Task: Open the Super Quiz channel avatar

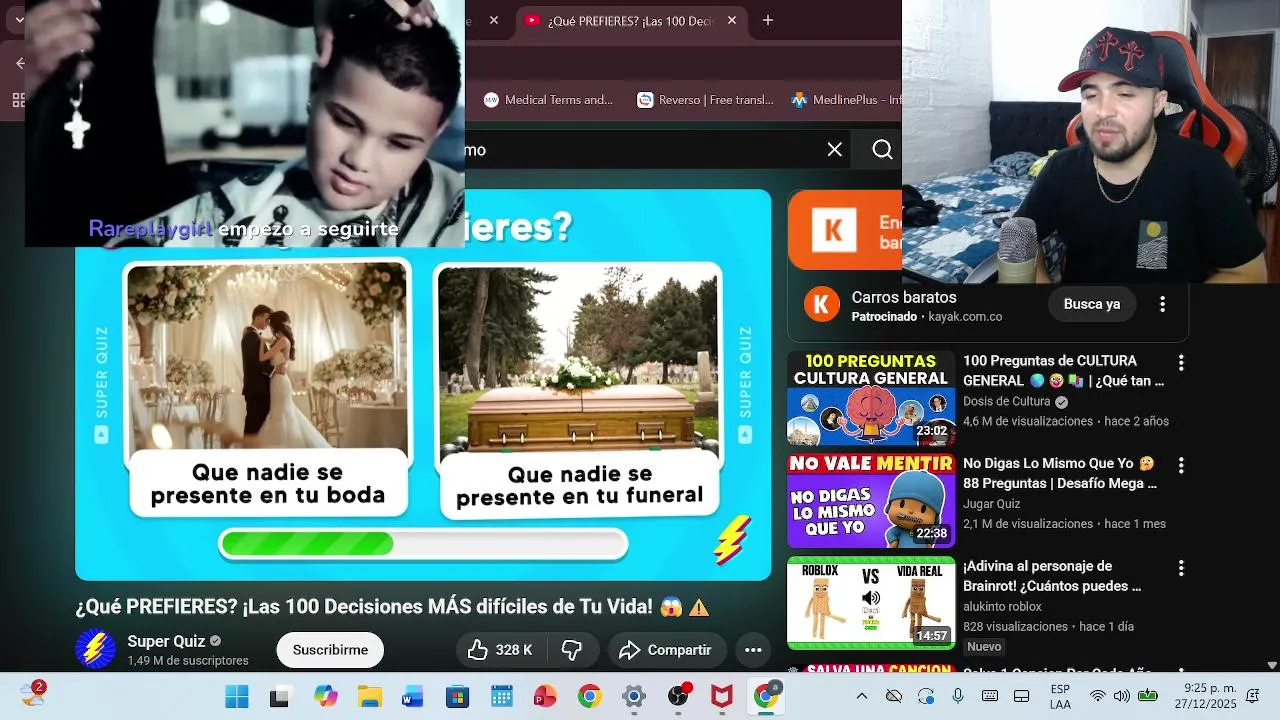Action: click(95, 649)
